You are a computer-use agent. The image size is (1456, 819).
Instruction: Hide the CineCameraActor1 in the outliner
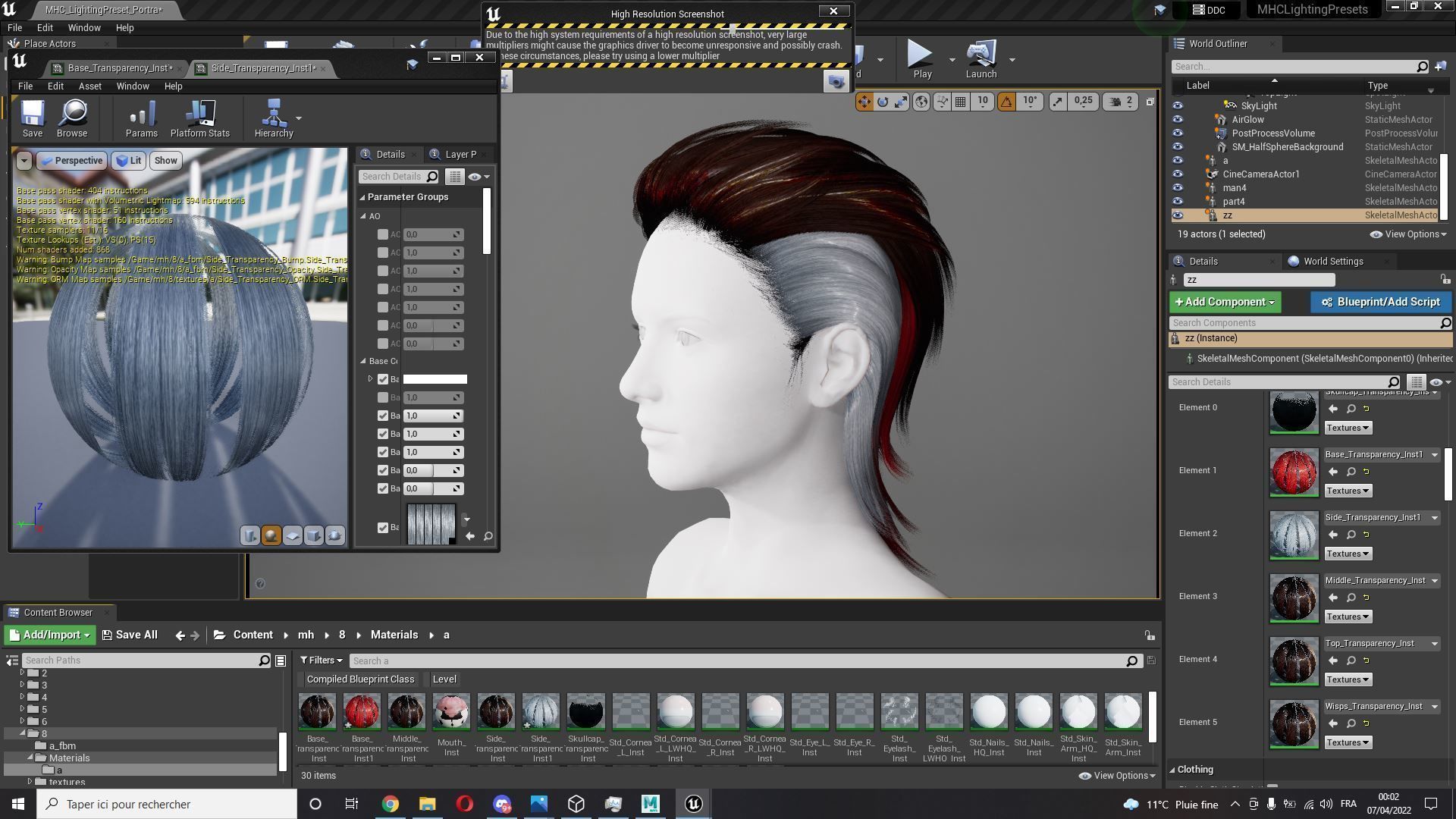click(x=1178, y=174)
